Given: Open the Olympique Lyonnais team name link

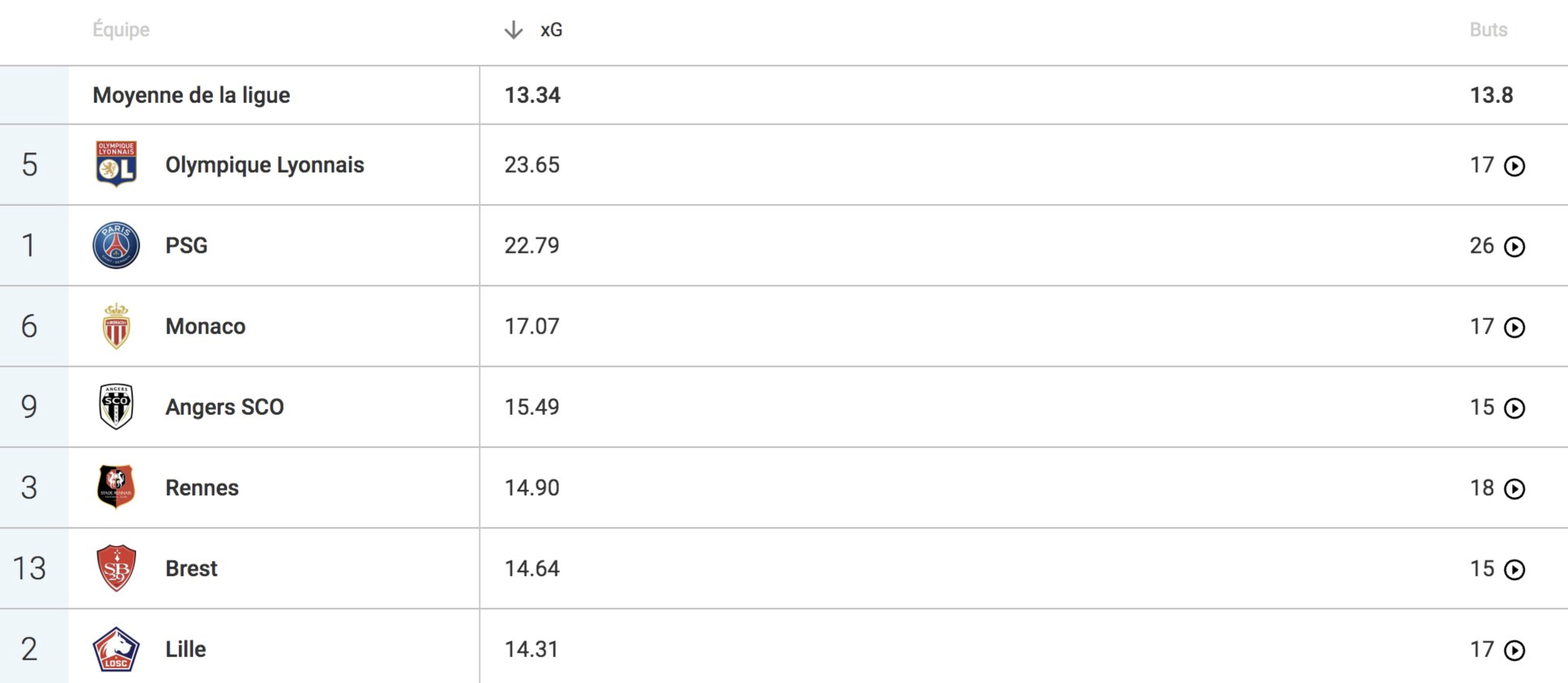Looking at the screenshot, I should point(265,165).
